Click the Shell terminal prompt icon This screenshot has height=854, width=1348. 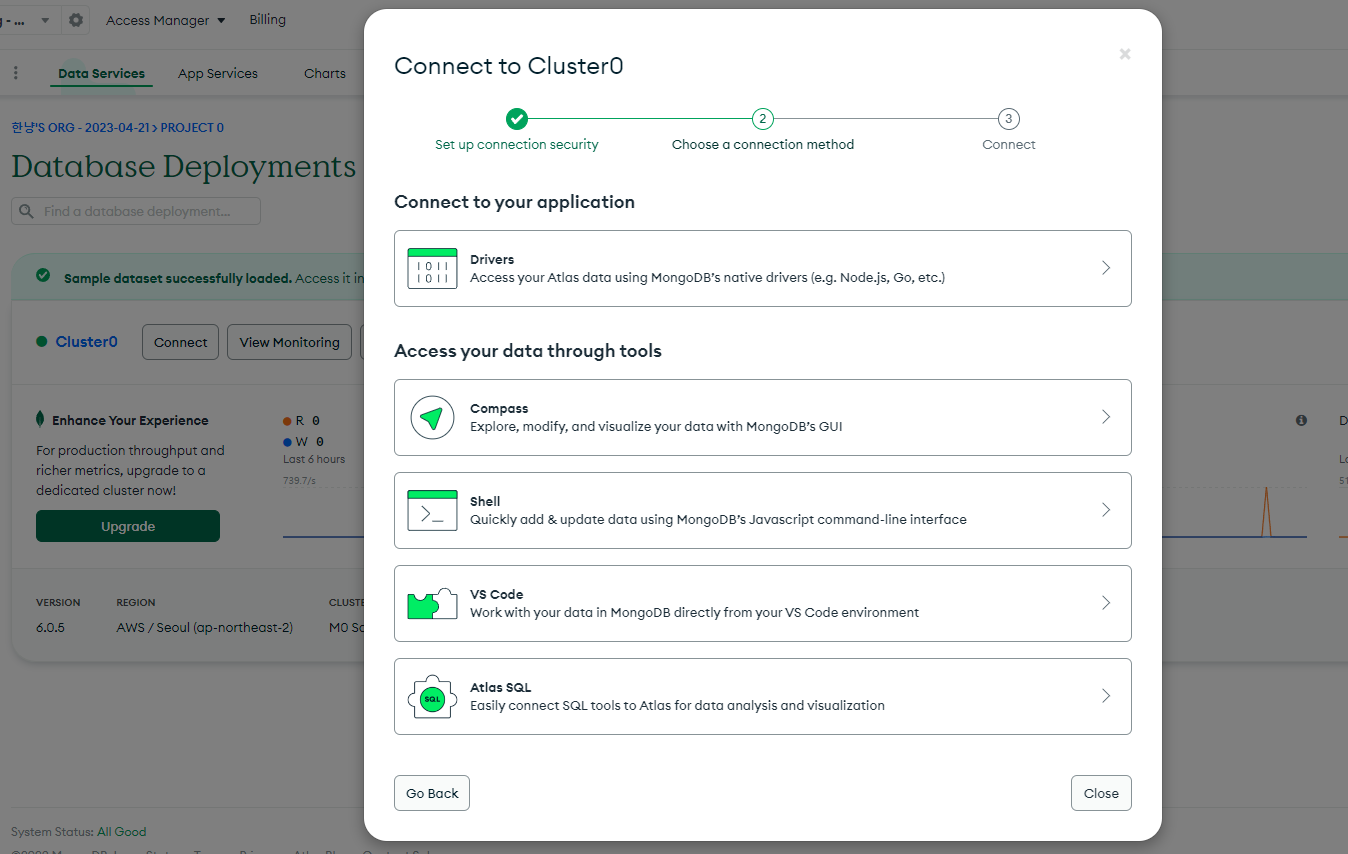(x=432, y=510)
